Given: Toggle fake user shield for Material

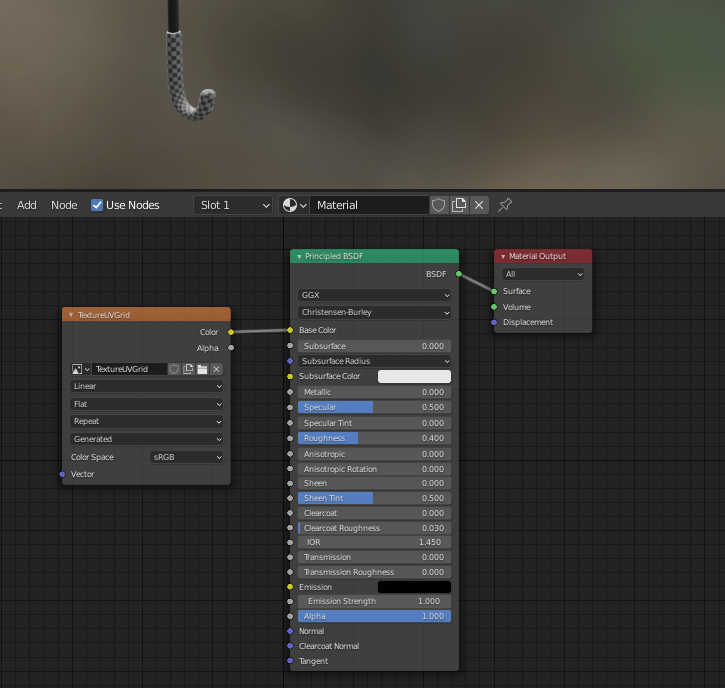Looking at the screenshot, I should click(x=438, y=205).
